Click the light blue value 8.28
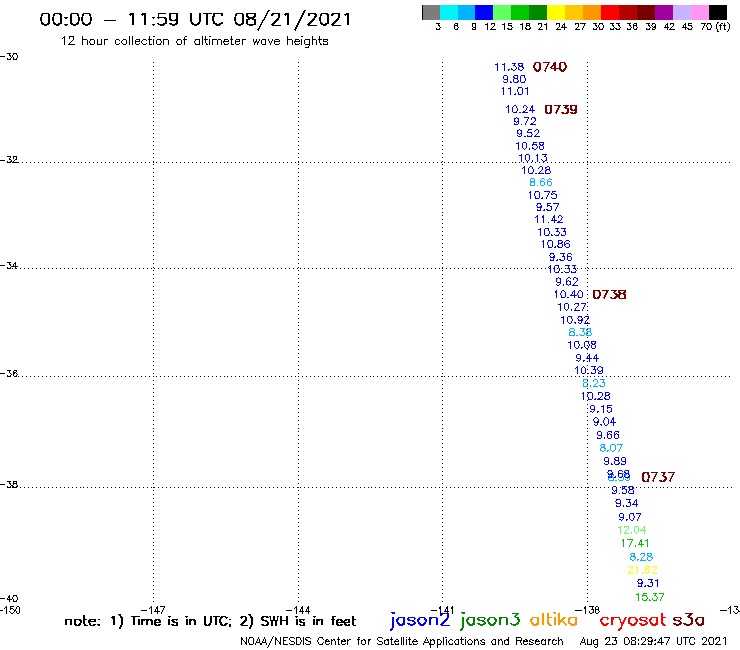This screenshot has height=650, width=740. tap(641, 557)
